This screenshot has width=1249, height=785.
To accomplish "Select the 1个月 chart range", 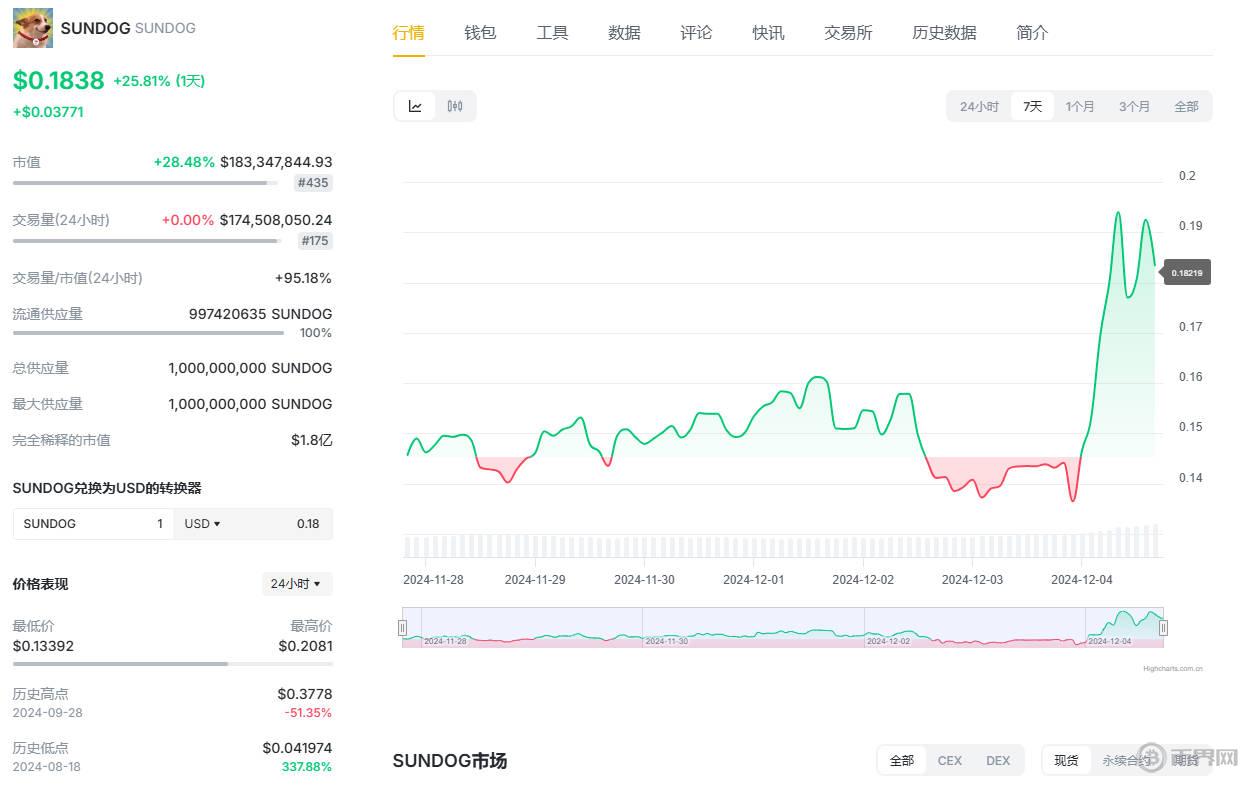I will [1080, 106].
